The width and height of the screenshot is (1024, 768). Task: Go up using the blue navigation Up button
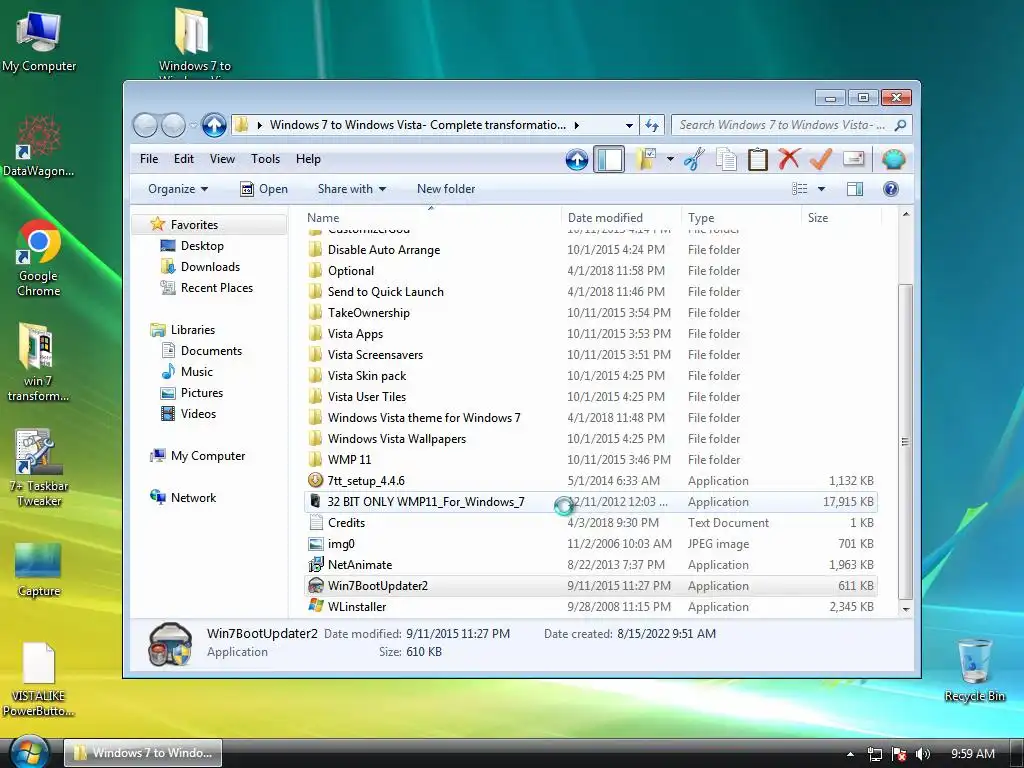pyautogui.click(x=214, y=125)
